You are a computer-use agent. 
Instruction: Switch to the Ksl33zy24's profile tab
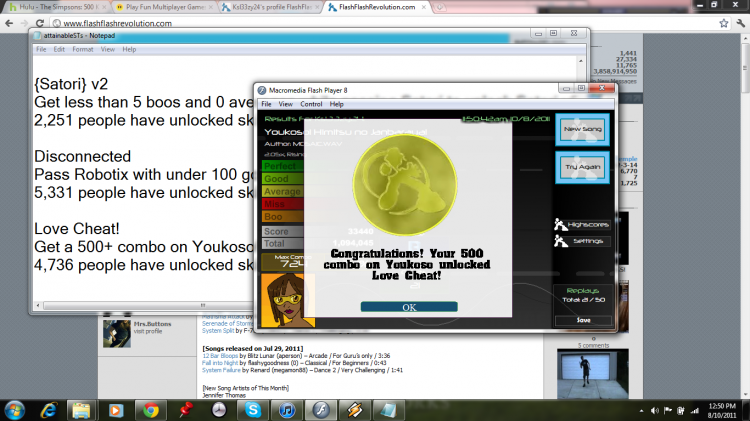pyautogui.click(x=271, y=7)
